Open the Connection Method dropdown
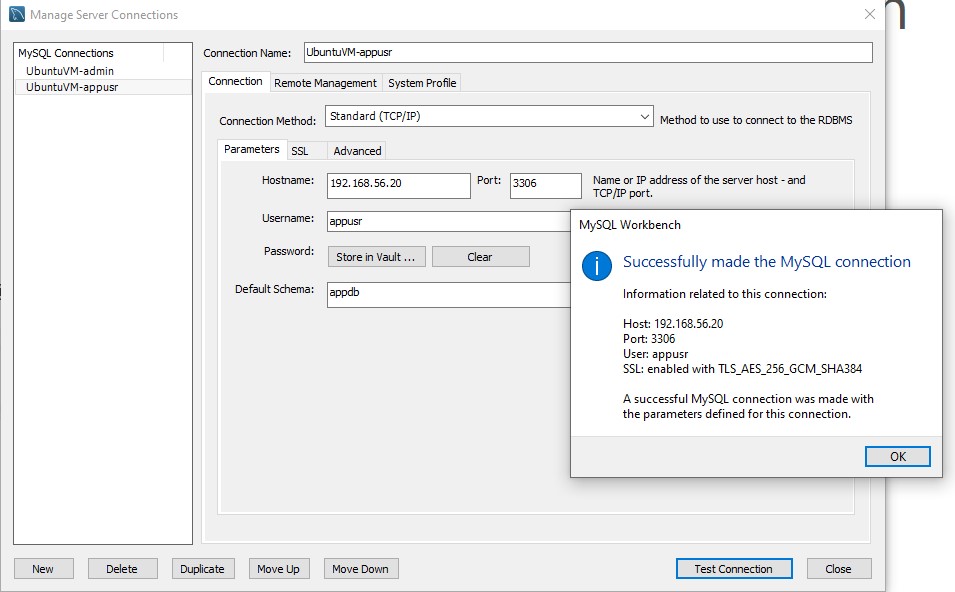 (489, 116)
